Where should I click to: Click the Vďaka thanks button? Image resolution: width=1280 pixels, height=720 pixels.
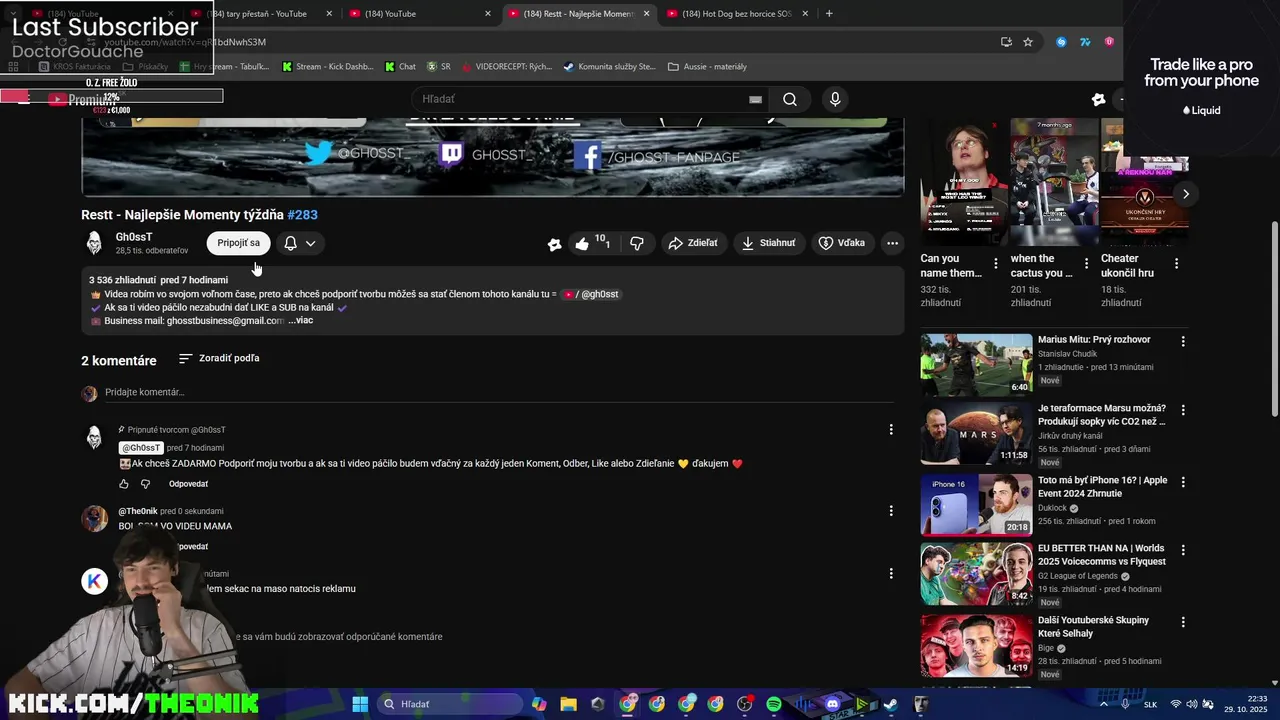(x=841, y=243)
